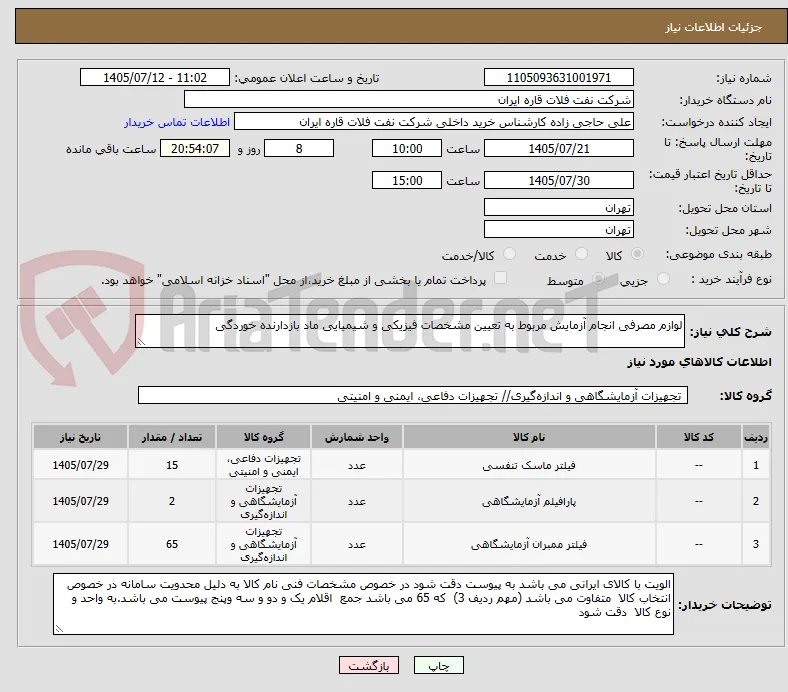Click item name فیلتر ممبران آزمایشگاهی
Image resolution: width=788 pixels, height=692 pixels.
click(529, 544)
